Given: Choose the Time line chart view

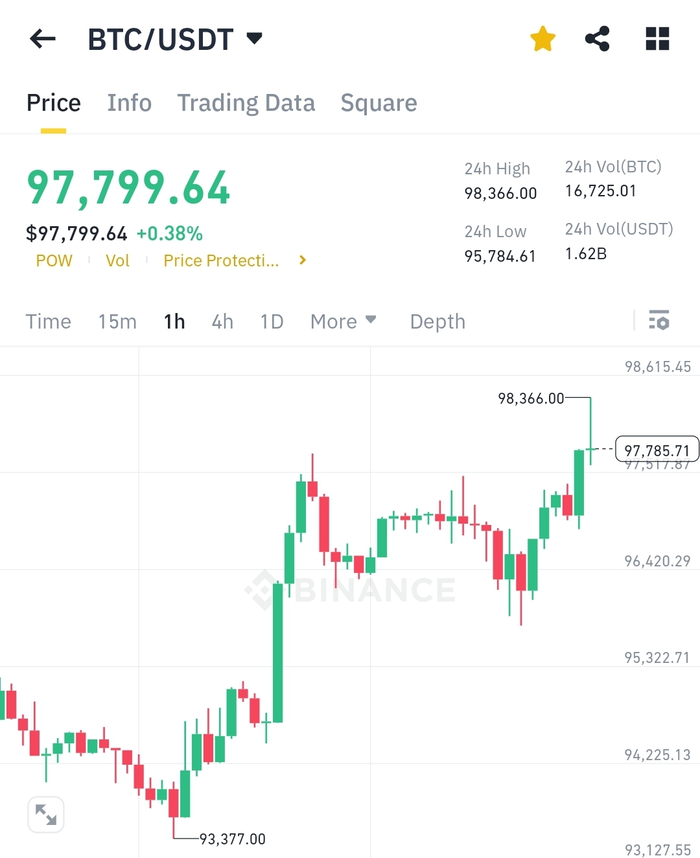Looking at the screenshot, I should click(48, 321).
